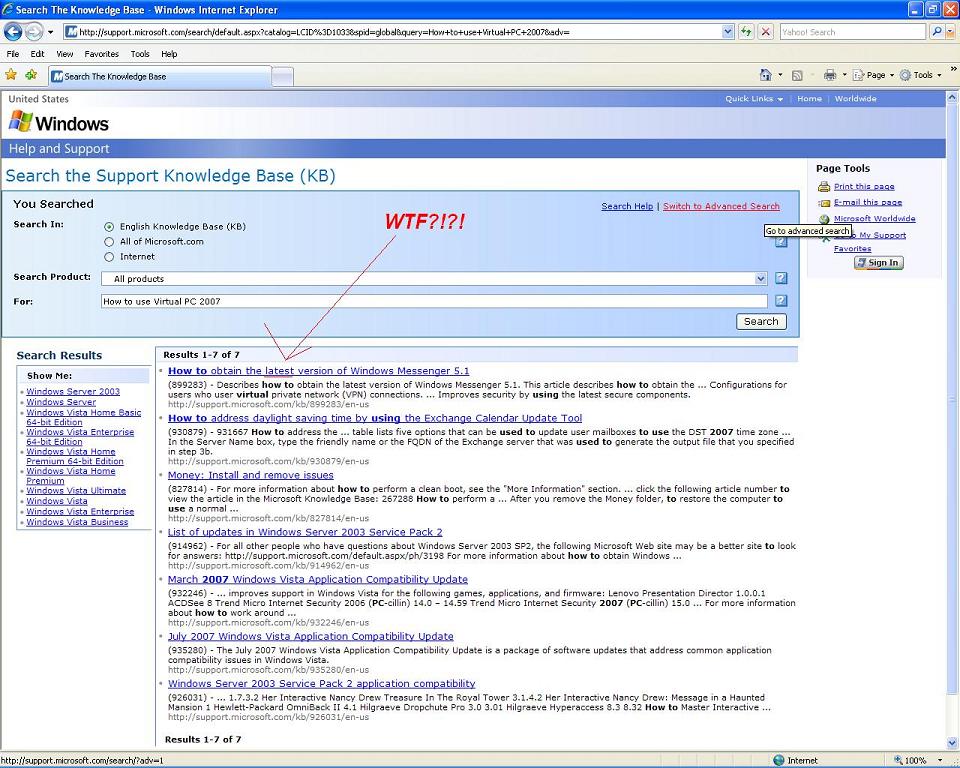Open the Favorites Center star icon

tap(11, 75)
